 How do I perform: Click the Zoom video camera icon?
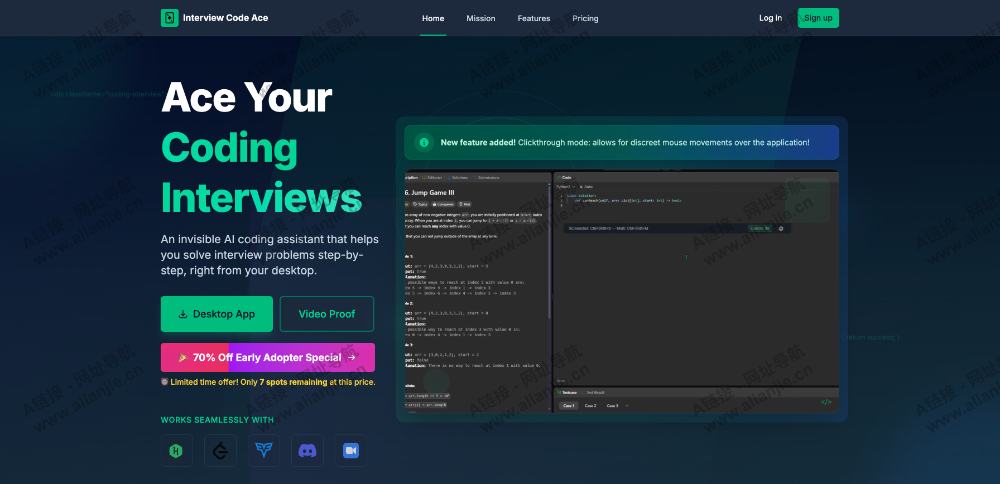pos(351,451)
